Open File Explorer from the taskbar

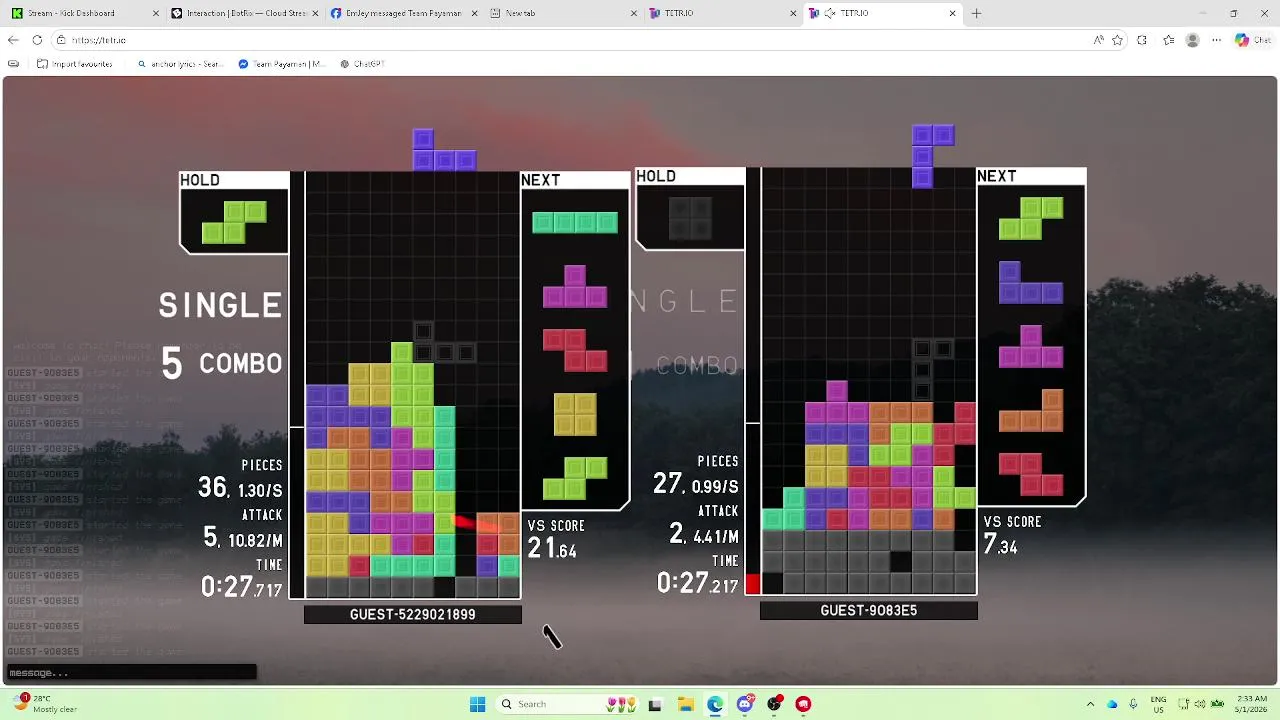(685, 704)
